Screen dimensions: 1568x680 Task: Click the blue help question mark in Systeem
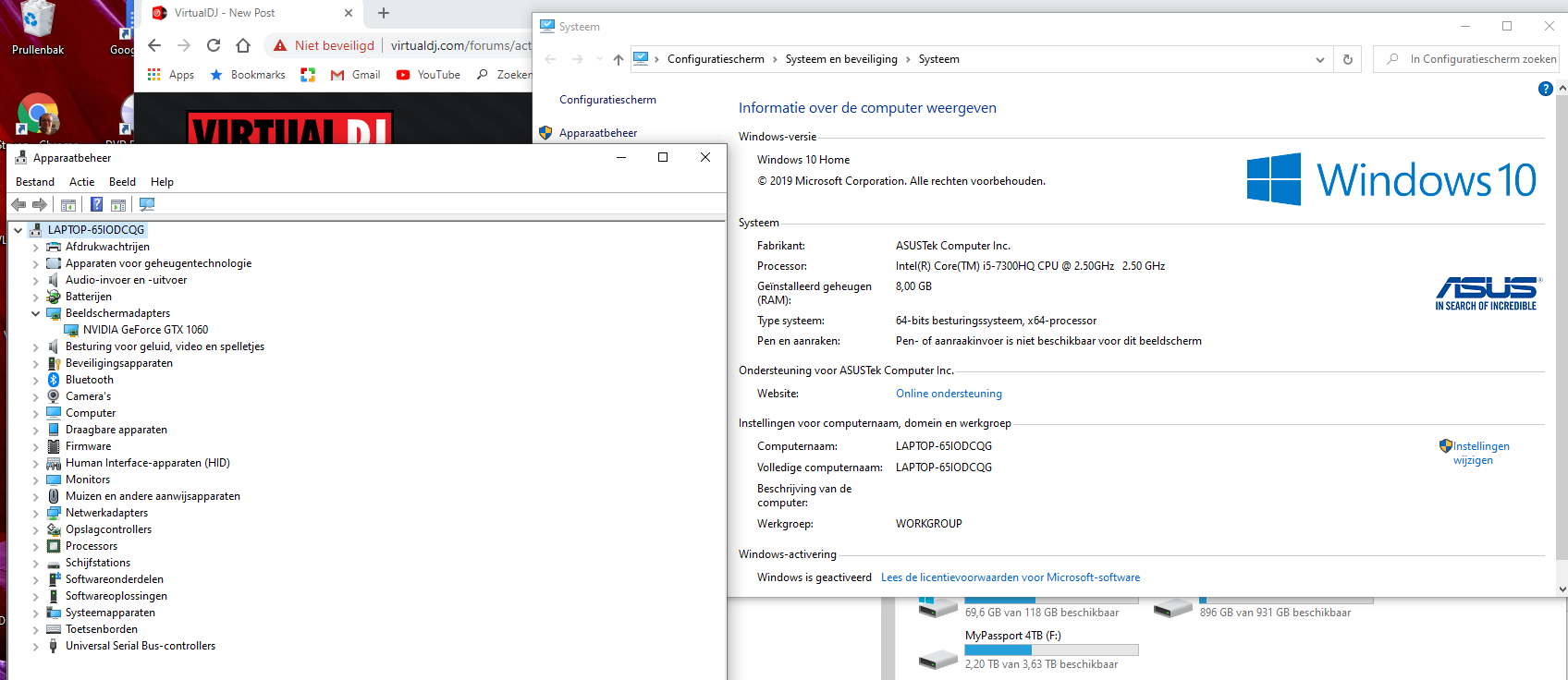click(x=1545, y=89)
